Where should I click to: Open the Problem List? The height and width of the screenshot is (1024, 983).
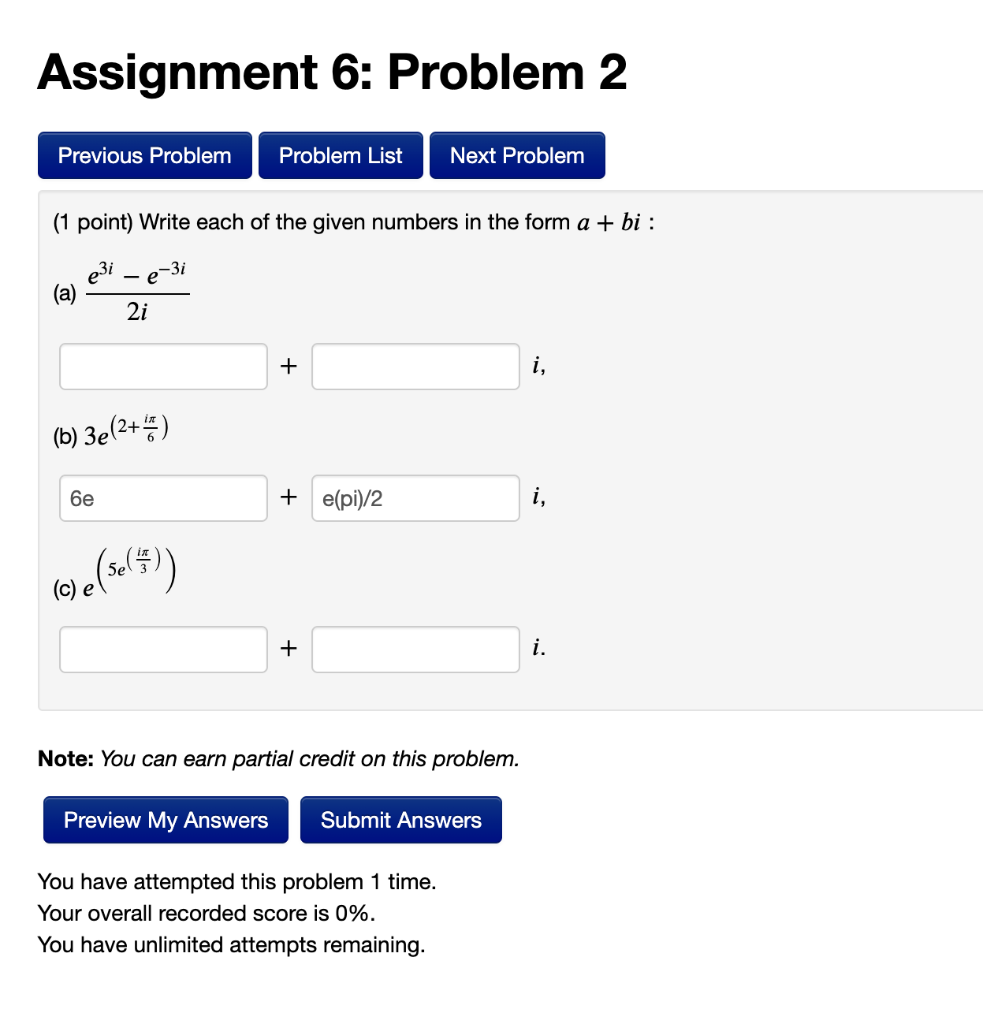pyautogui.click(x=340, y=155)
